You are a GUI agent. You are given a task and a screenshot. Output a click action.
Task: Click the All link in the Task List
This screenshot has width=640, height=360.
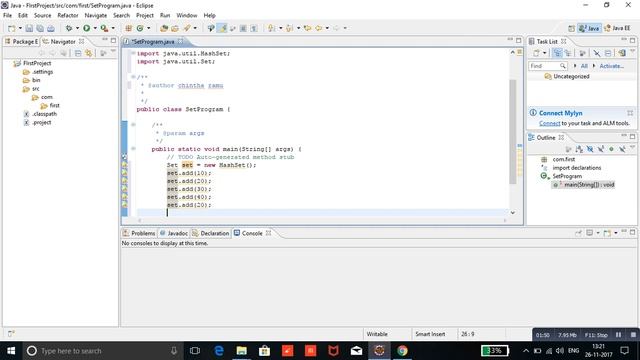(x=584, y=66)
